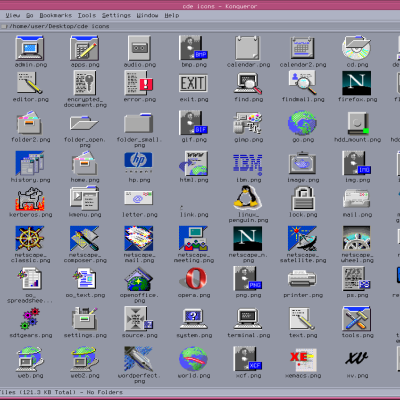The image size is (400, 400).
Task: Select the netscape_mail.png icon
Action: [139, 238]
